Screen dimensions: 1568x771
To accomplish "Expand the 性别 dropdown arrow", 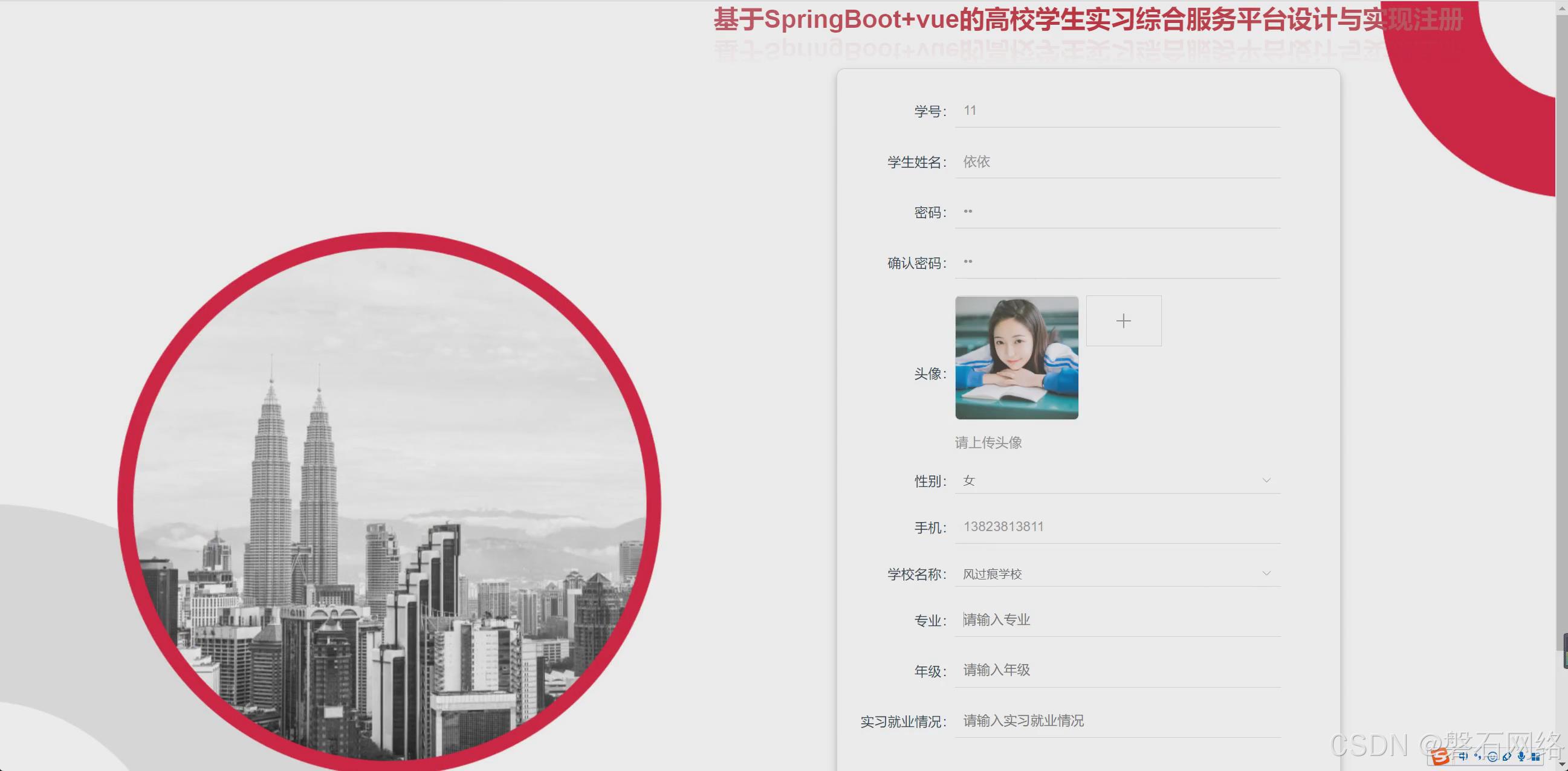I will click(x=1266, y=480).
